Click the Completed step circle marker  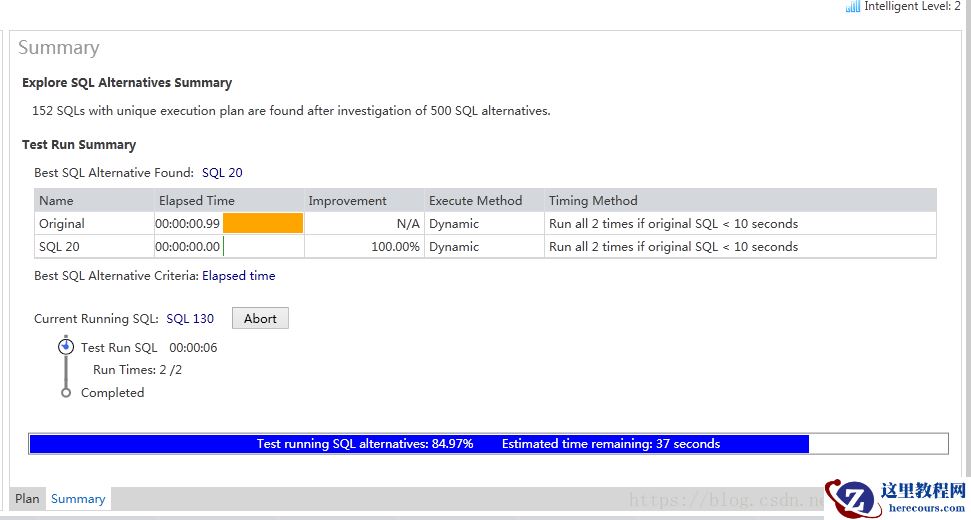coord(66,392)
